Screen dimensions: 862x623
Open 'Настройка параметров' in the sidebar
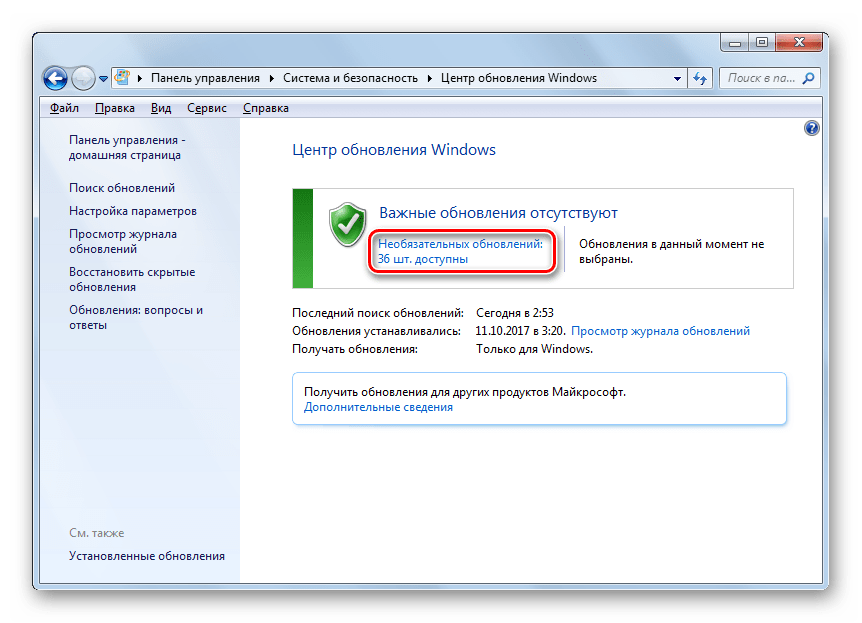(x=133, y=211)
